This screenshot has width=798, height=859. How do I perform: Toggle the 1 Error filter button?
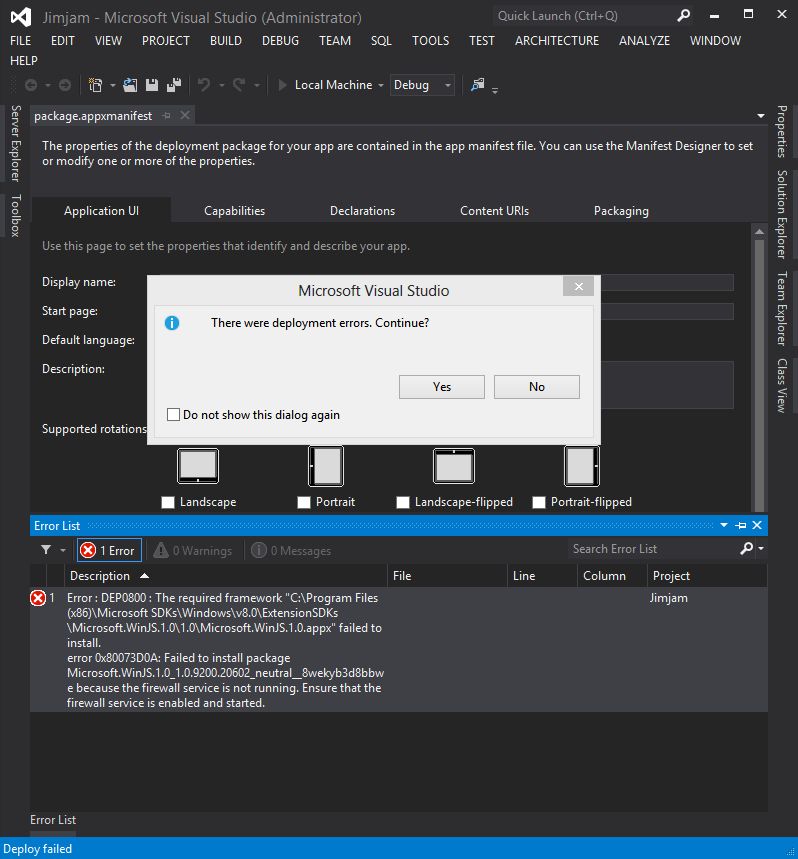tap(110, 550)
